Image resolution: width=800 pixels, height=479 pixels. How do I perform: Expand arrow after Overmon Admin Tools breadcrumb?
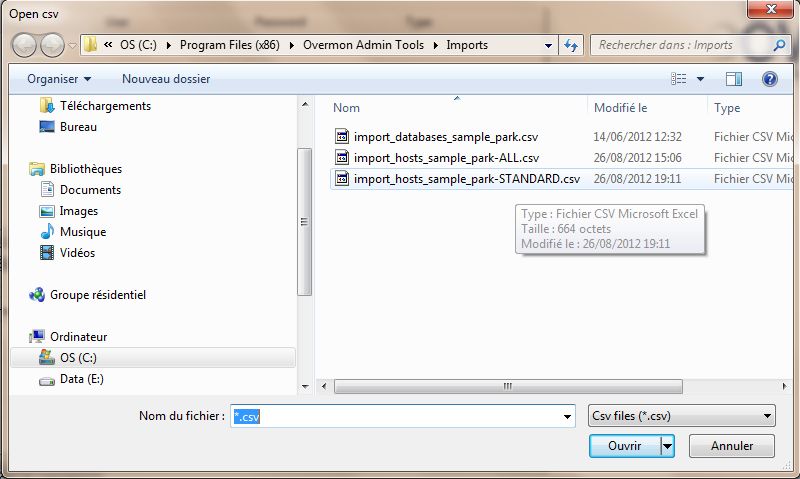[436, 45]
